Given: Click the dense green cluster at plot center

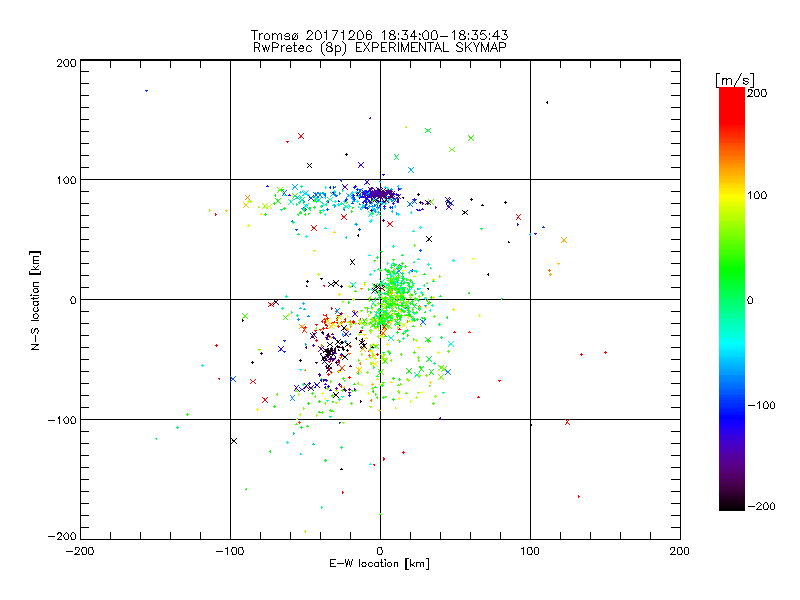Looking at the screenshot, I should click(x=393, y=296).
